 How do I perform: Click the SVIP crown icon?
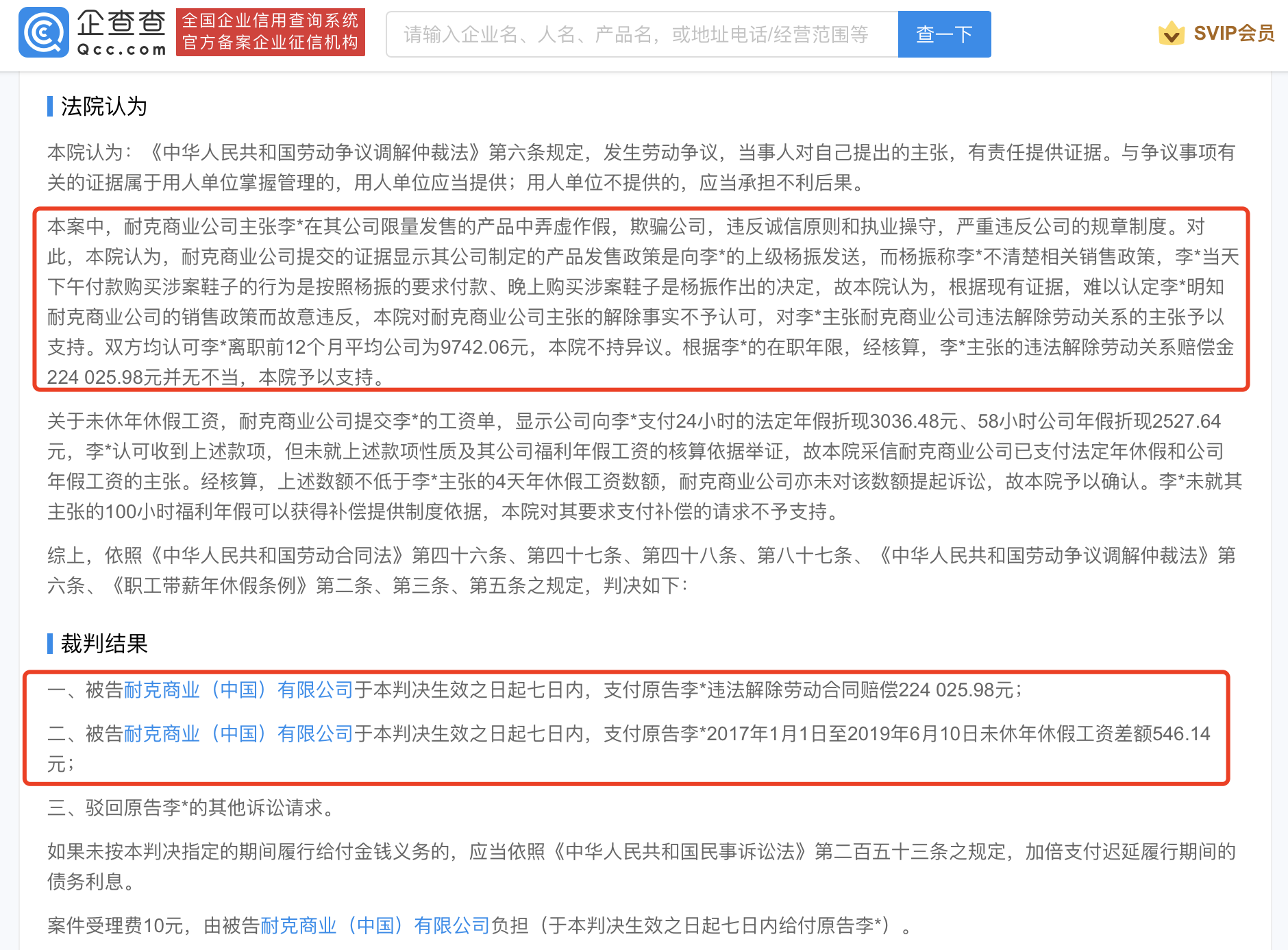click(1171, 33)
